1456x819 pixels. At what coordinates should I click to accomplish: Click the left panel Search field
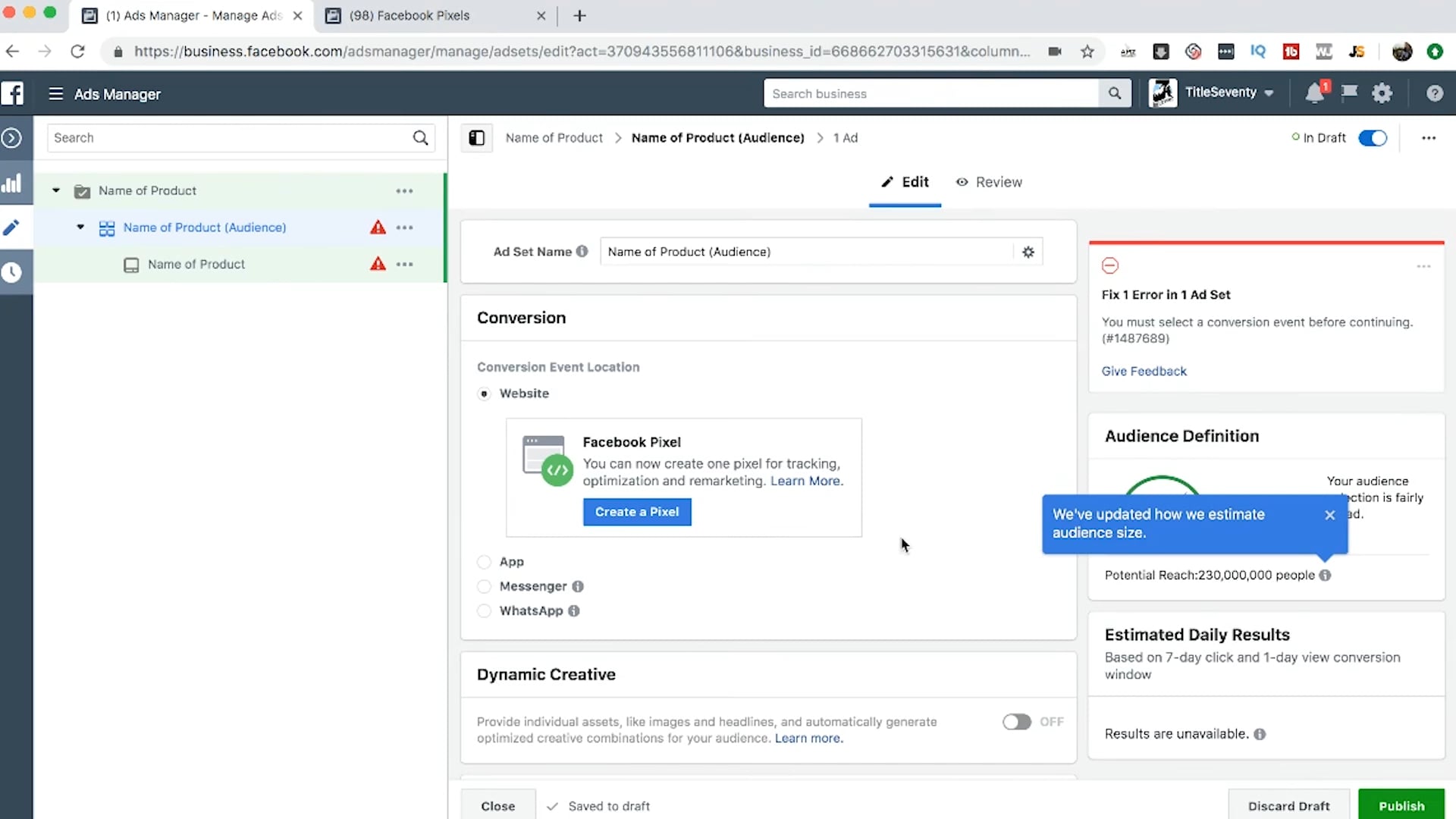pos(241,138)
